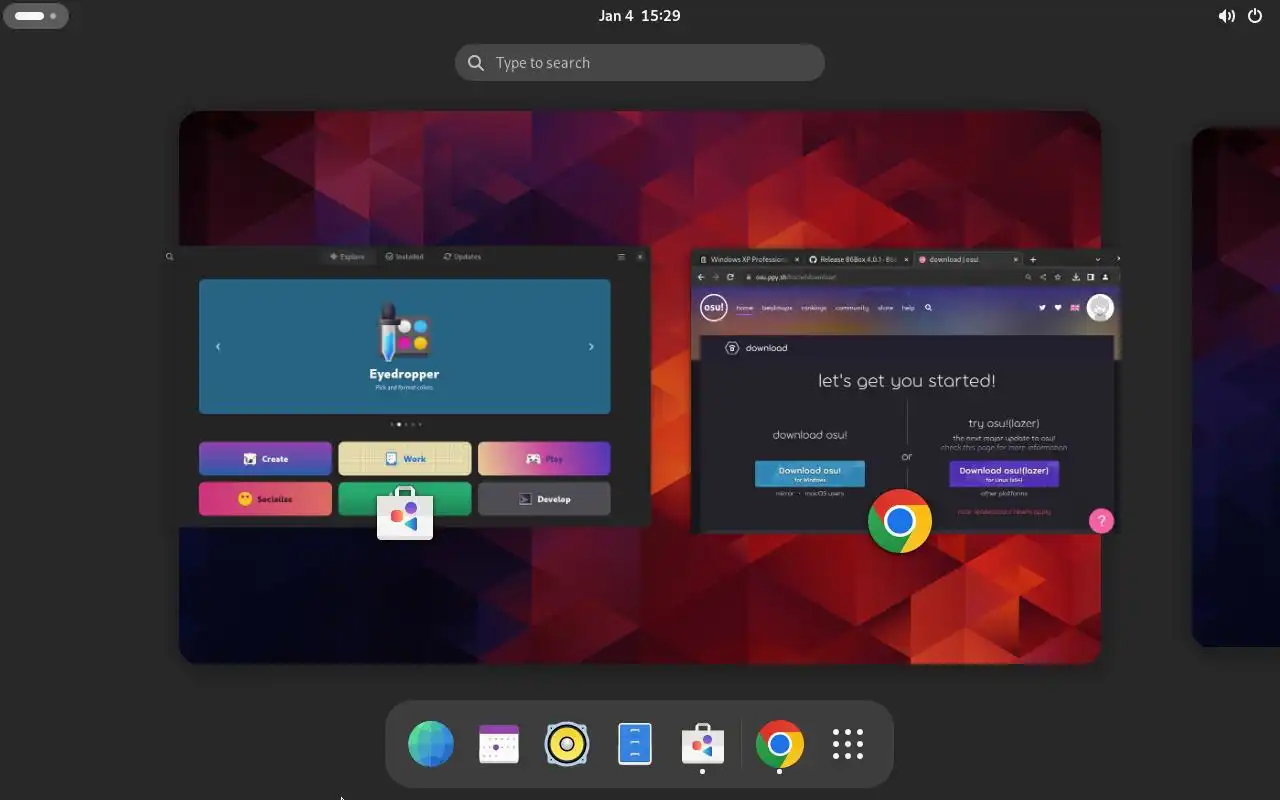Select the Windows XP Professional Chrome tab
Viewport: 1280px width, 800px height.
(749, 260)
